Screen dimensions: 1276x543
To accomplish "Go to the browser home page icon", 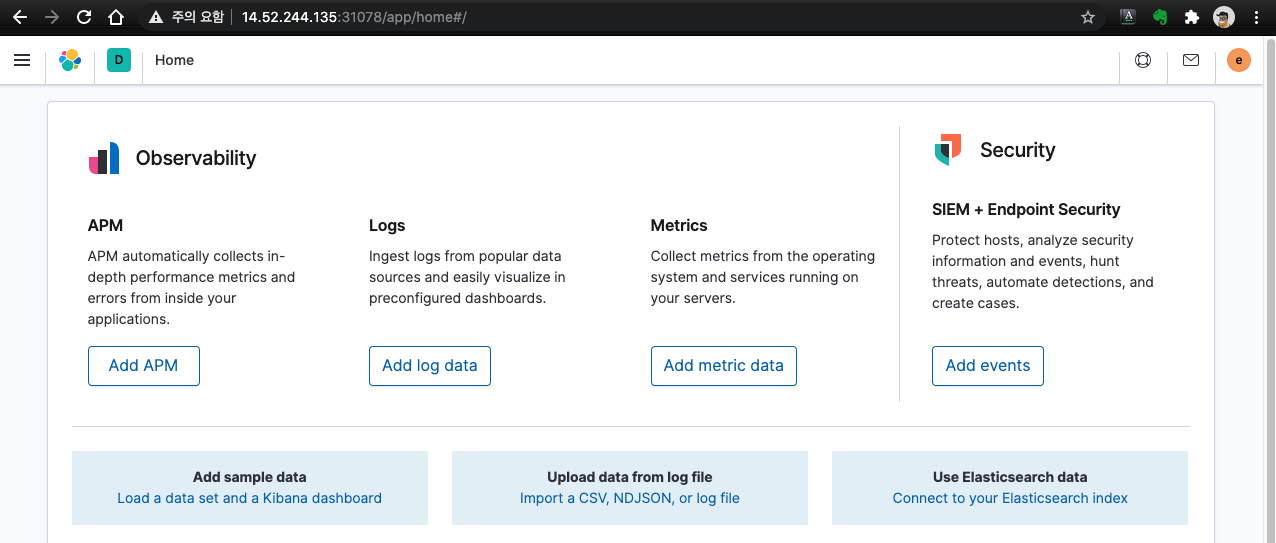I will coord(116,17).
